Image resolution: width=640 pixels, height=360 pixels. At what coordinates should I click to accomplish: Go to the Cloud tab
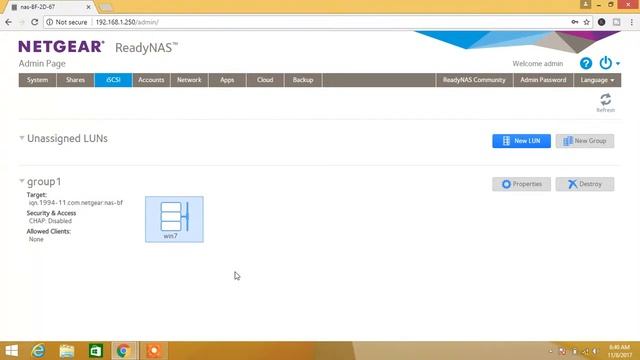click(265, 80)
